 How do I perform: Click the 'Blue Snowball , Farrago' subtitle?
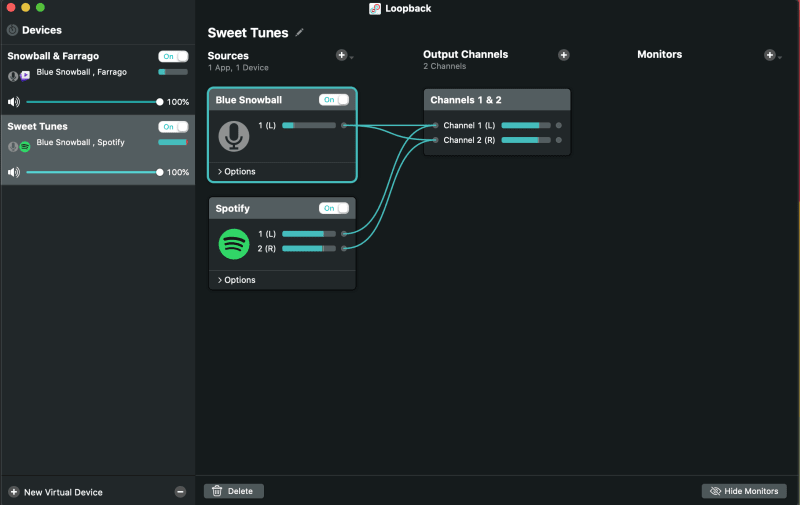coord(82,72)
